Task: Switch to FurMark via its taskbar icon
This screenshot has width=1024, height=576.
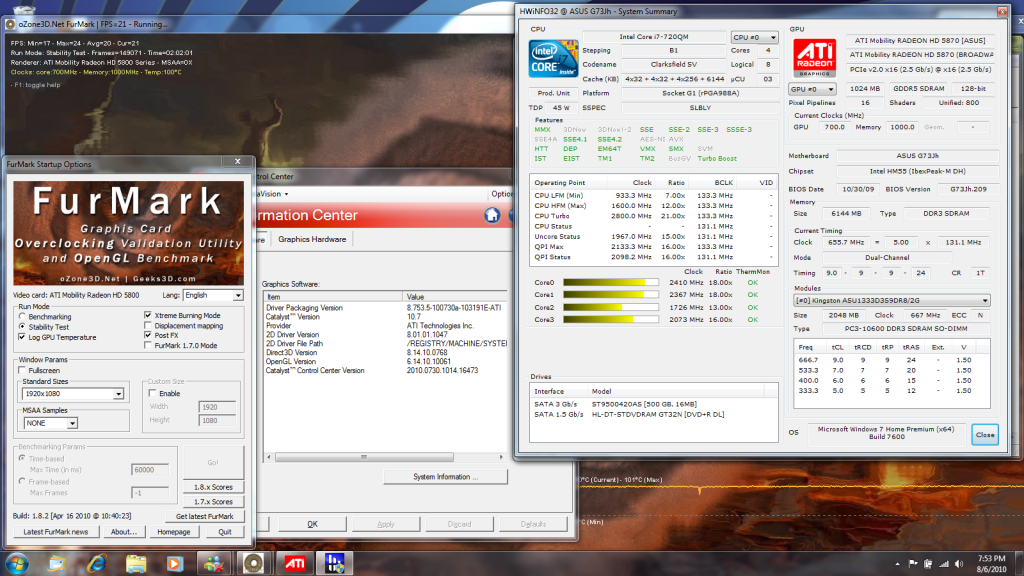Action: (x=253, y=563)
